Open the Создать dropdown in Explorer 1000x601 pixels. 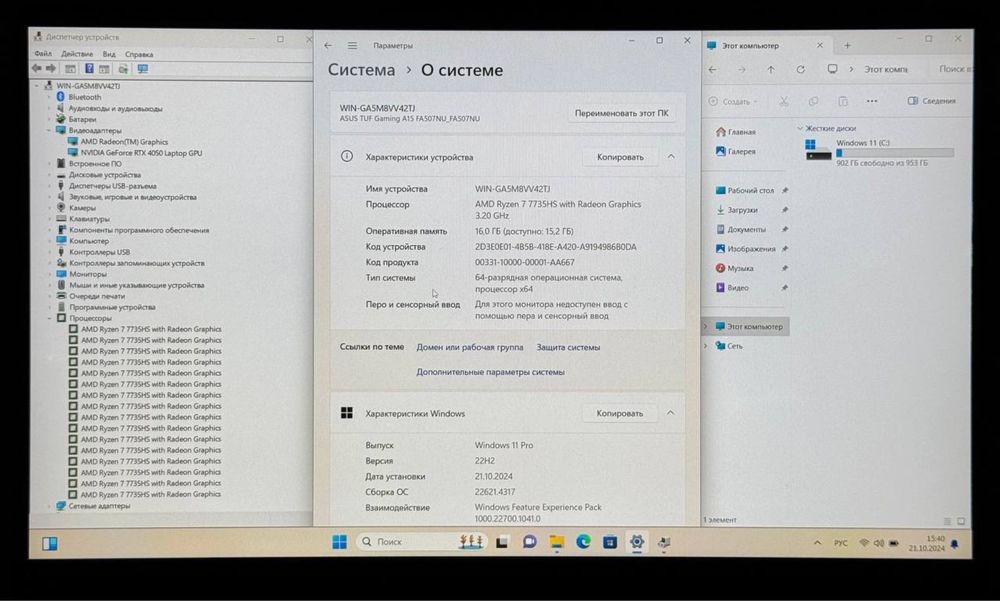pos(733,101)
